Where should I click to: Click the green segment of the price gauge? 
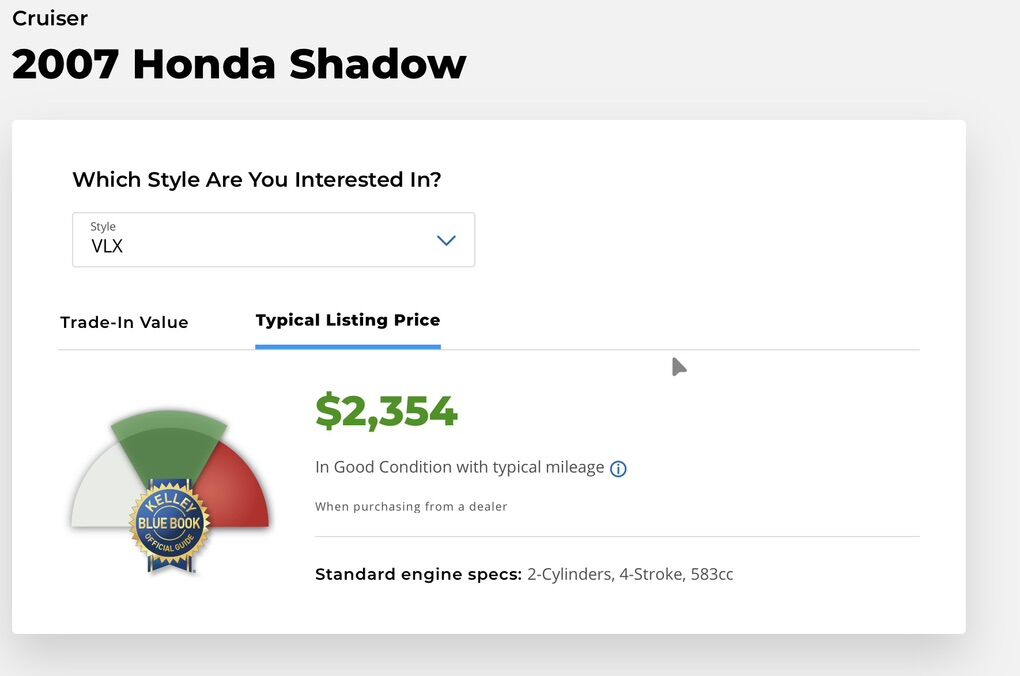coord(168,438)
